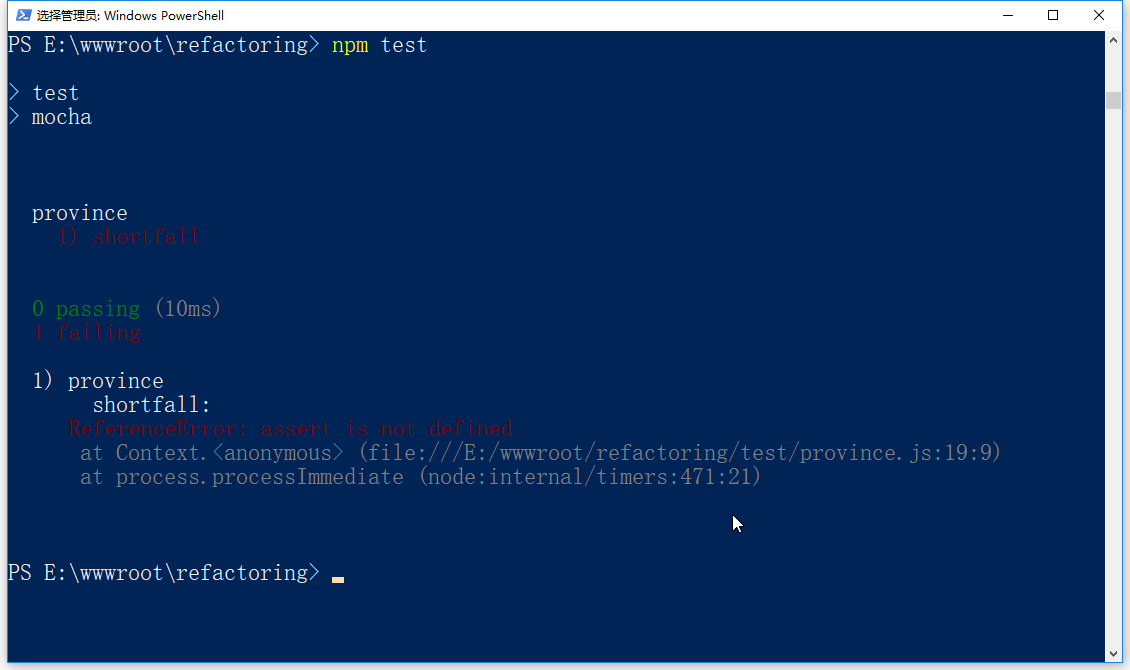Viewport: 1130px width, 670px height.
Task: Click the "shortfall:" label under the failure summary
Action: tap(152, 405)
